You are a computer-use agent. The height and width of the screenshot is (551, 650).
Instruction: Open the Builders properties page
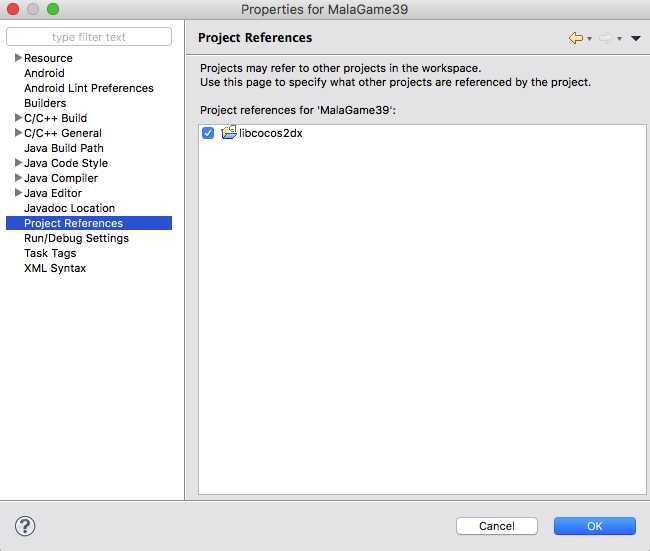coord(45,103)
